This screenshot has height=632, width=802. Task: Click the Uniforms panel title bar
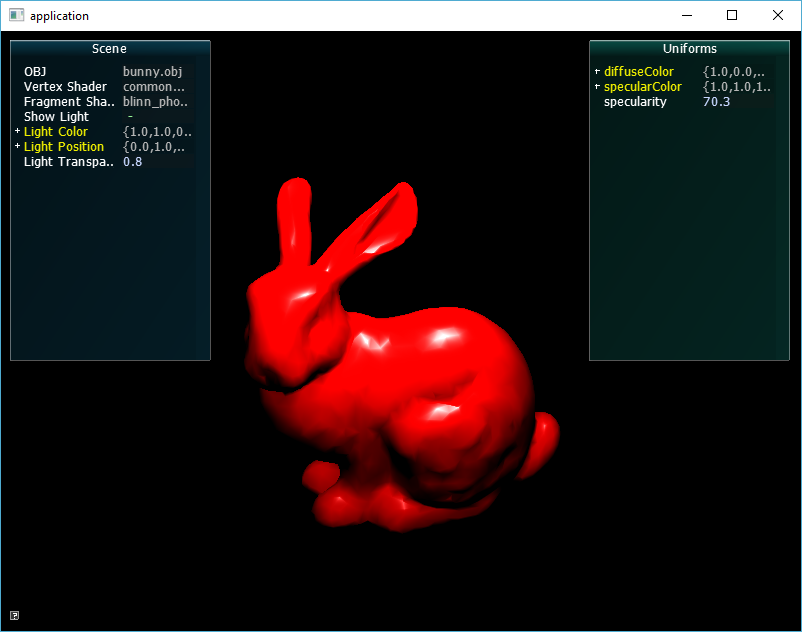(690, 48)
